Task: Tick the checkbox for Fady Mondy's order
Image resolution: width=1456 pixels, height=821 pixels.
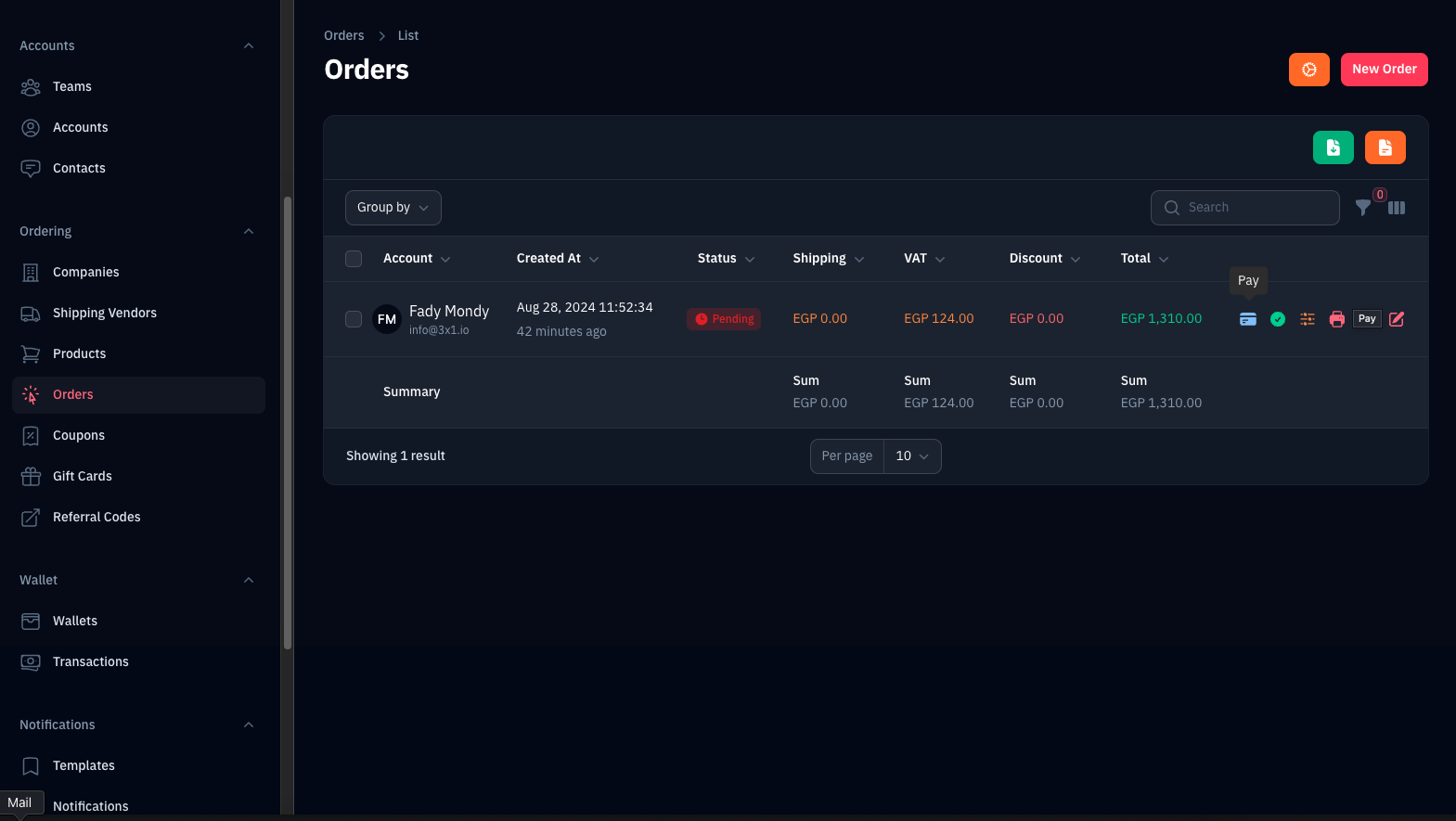Action: (354, 319)
